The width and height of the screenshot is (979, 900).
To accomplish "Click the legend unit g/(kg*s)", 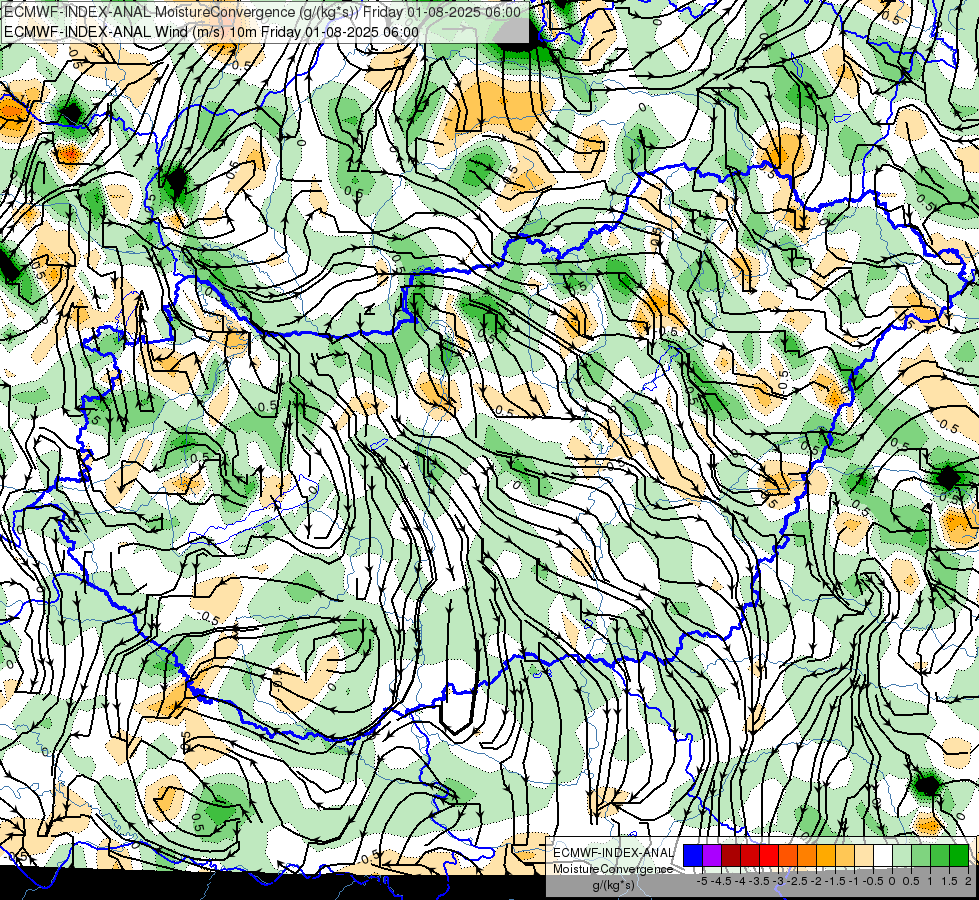I will [614, 885].
